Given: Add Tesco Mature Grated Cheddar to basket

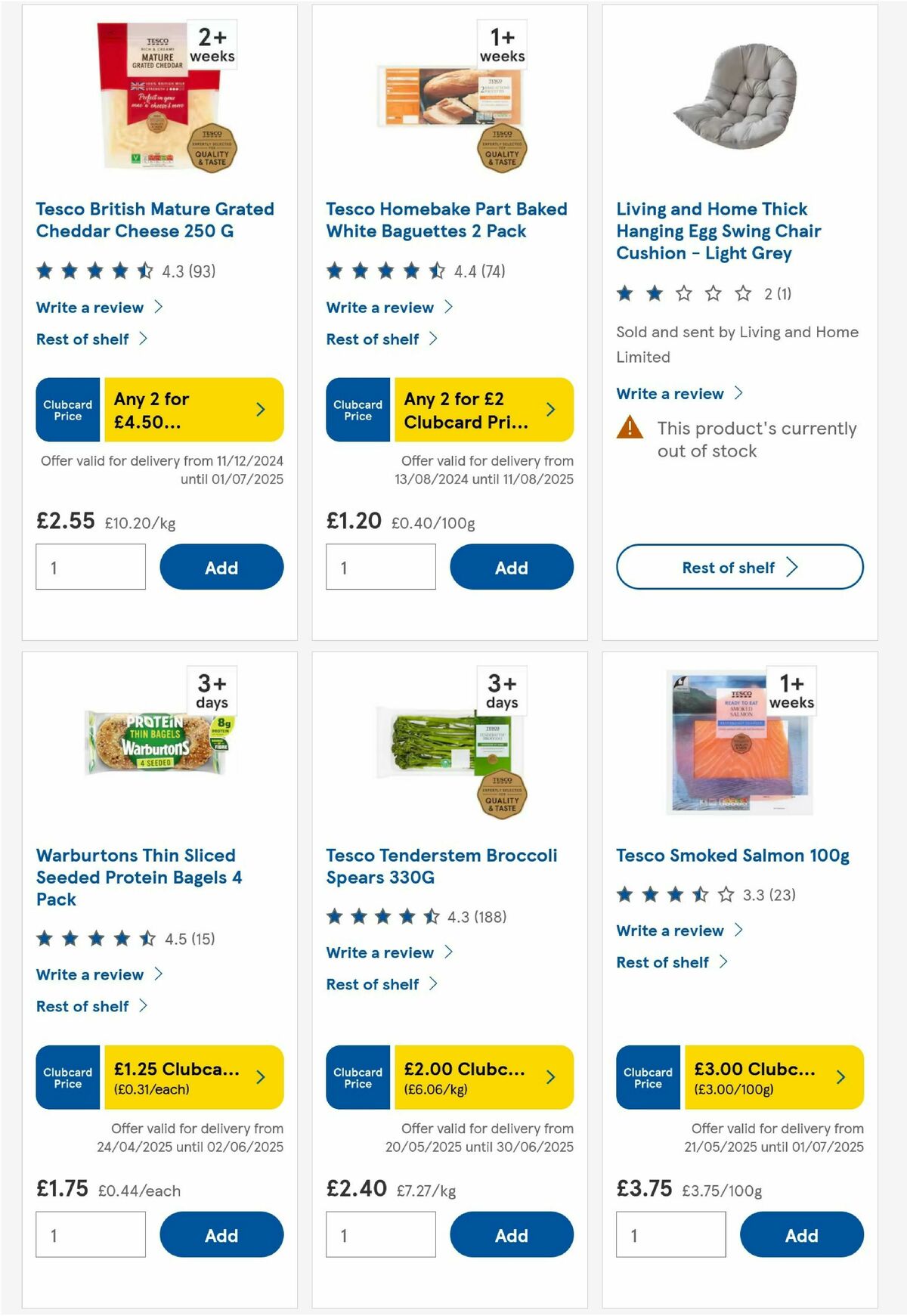Looking at the screenshot, I should [x=220, y=567].
